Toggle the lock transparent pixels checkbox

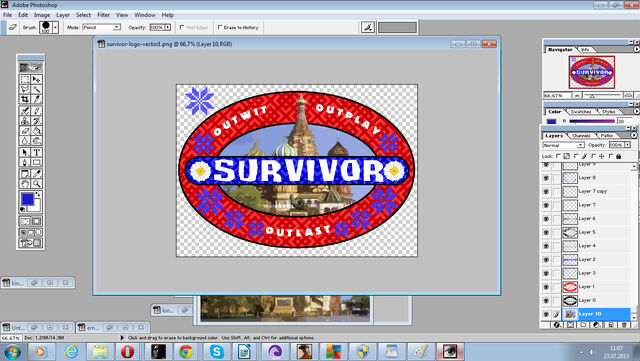[558, 156]
